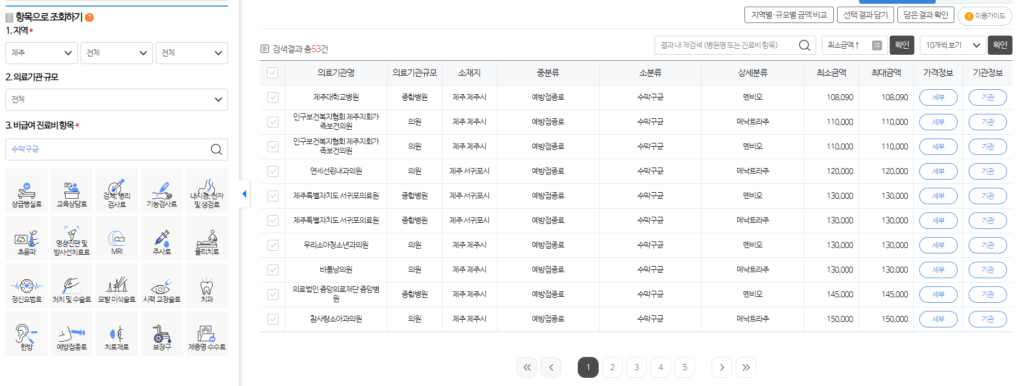Toggle checkbox for 참사랑소아과의원 row

[272, 319]
